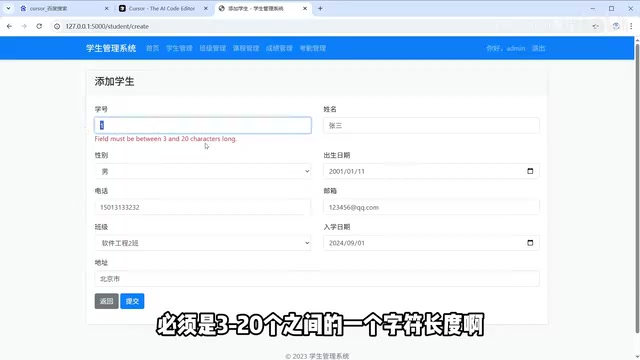Focus the 电话 field 15013133232
The height and width of the screenshot is (360, 640).
[203, 207]
